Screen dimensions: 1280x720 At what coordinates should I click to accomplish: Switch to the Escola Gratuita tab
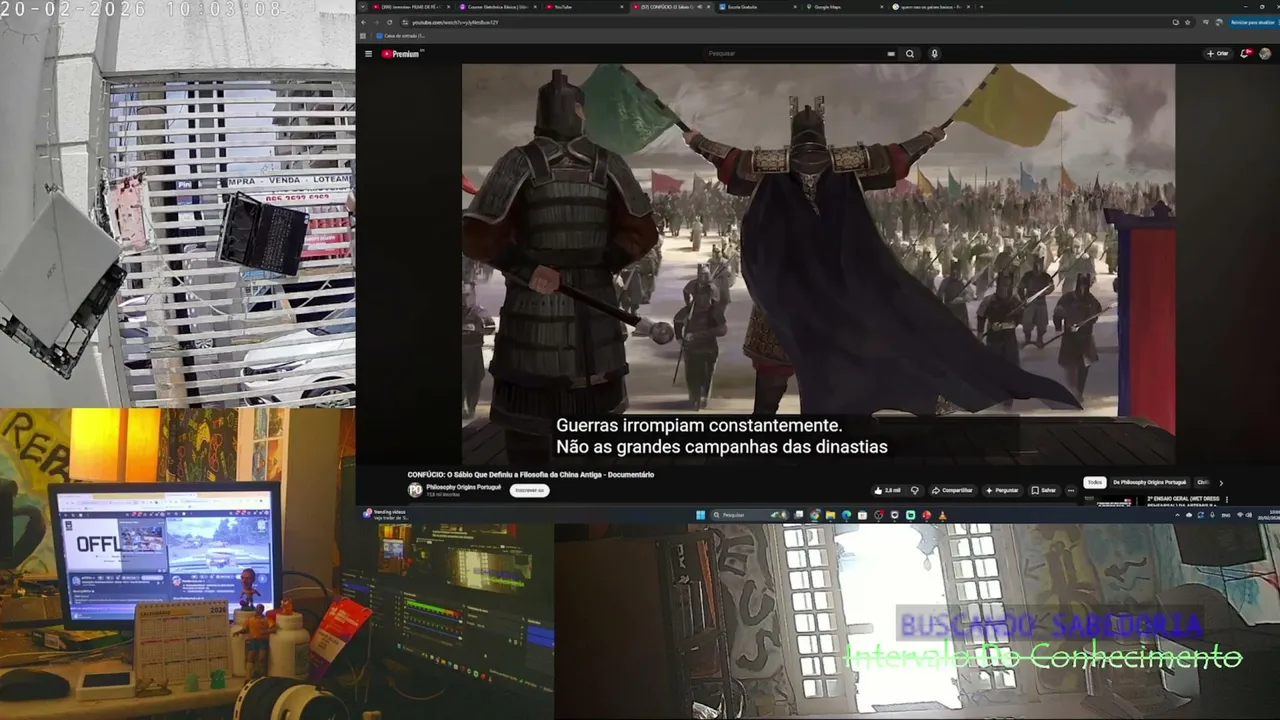[758, 7]
